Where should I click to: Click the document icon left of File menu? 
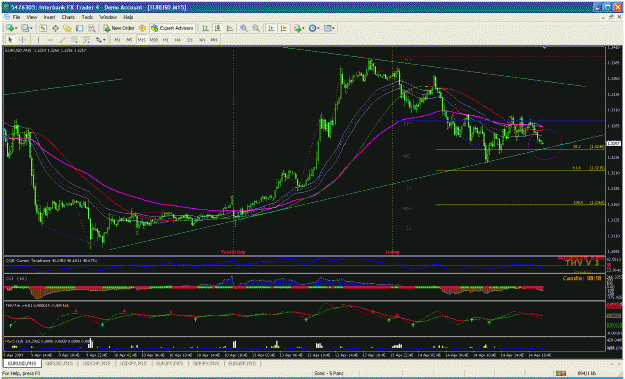(x=6, y=18)
